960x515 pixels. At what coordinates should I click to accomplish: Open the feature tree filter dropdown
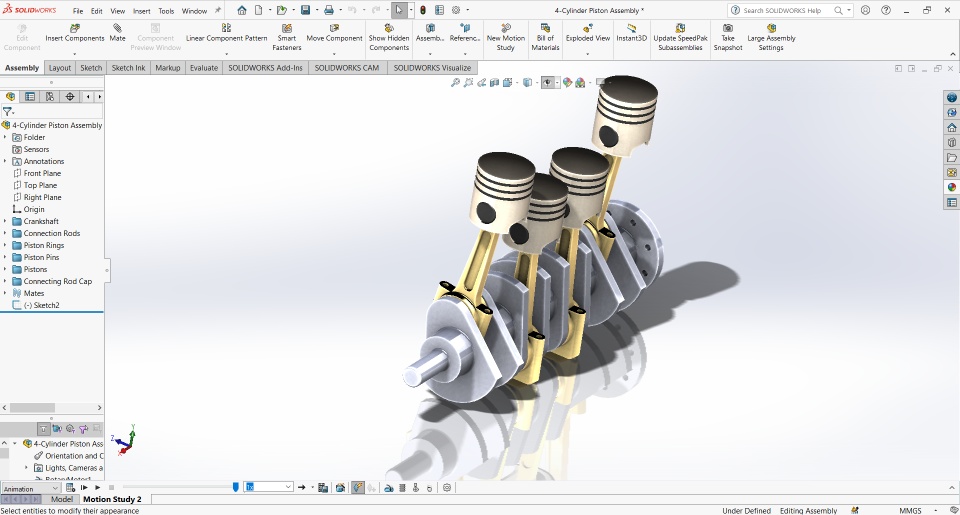[9, 111]
